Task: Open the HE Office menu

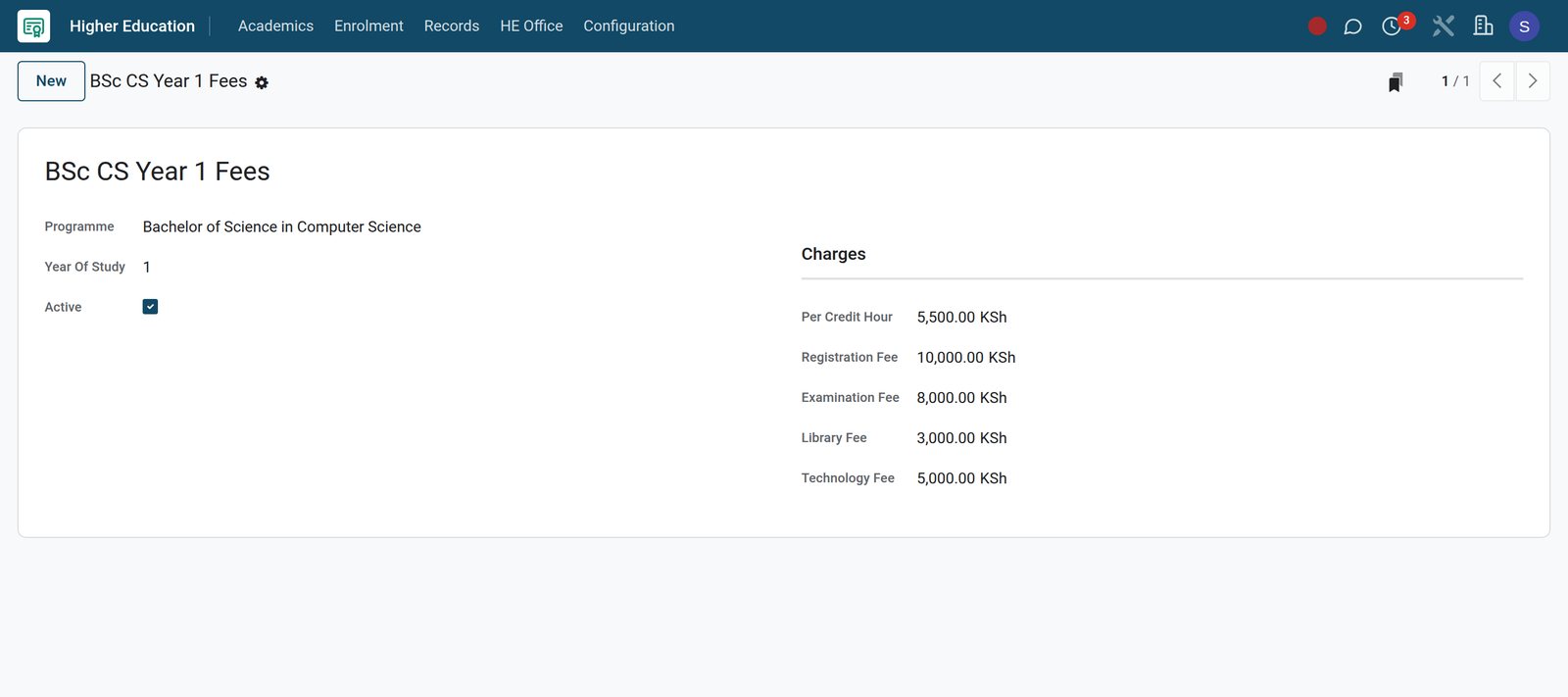Action: pyautogui.click(x=531, y=26)
